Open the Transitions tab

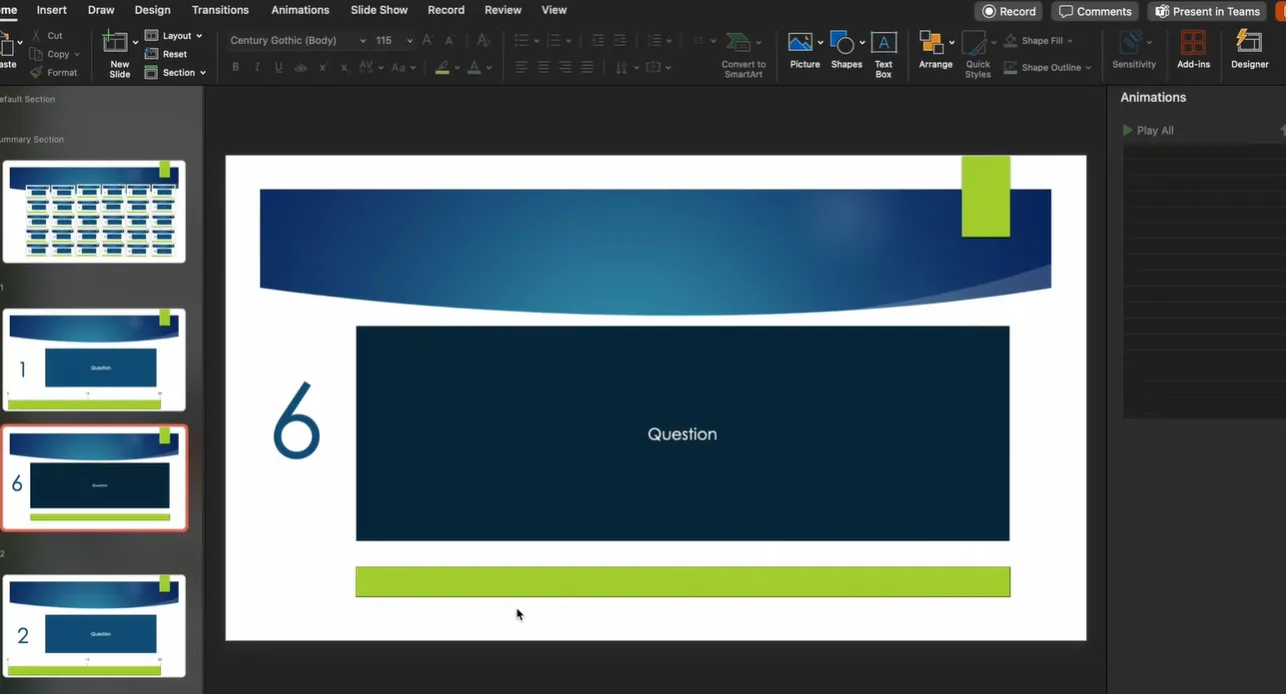pos(220,10)
